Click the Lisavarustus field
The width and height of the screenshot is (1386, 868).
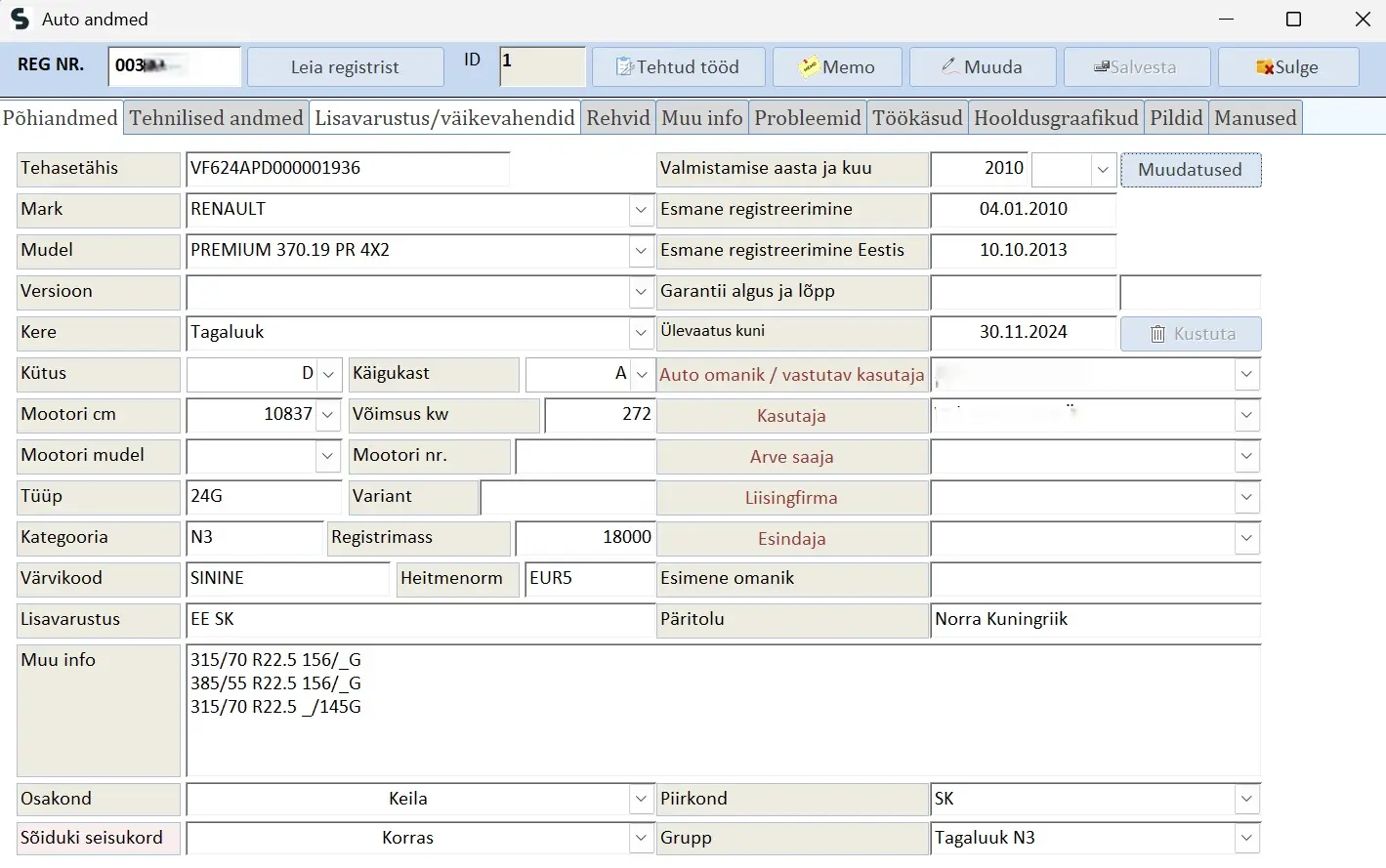click(420, 620)
